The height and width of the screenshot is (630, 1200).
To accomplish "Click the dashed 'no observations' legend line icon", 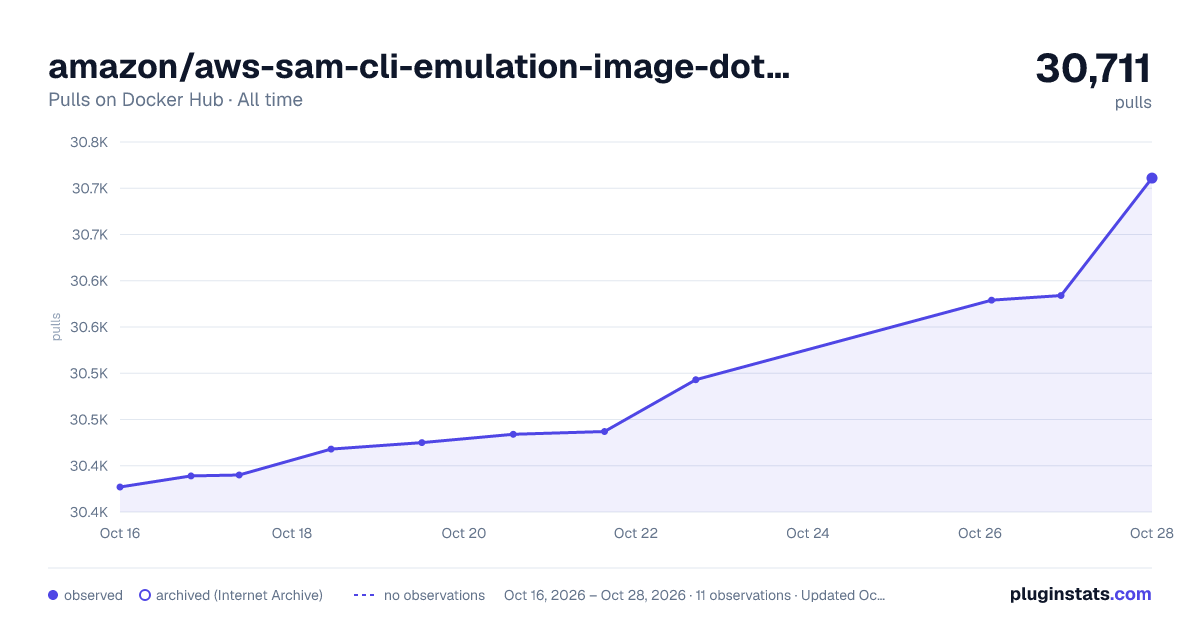I will coord(364,595).
